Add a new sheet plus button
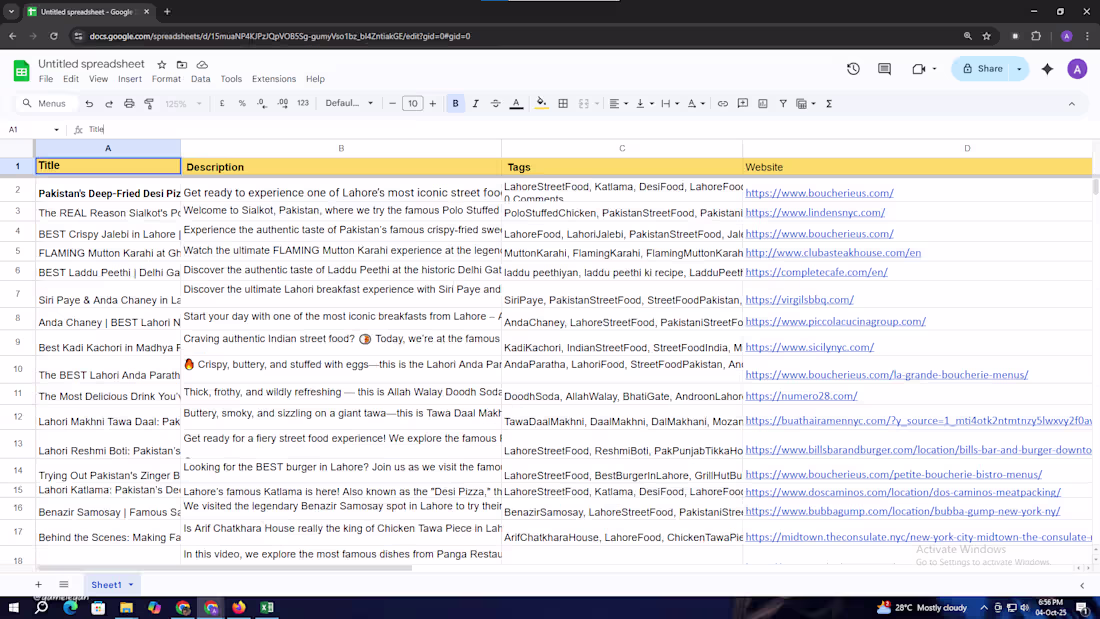This screenshot has height=619, width=1100. click(x=39, y=585)
